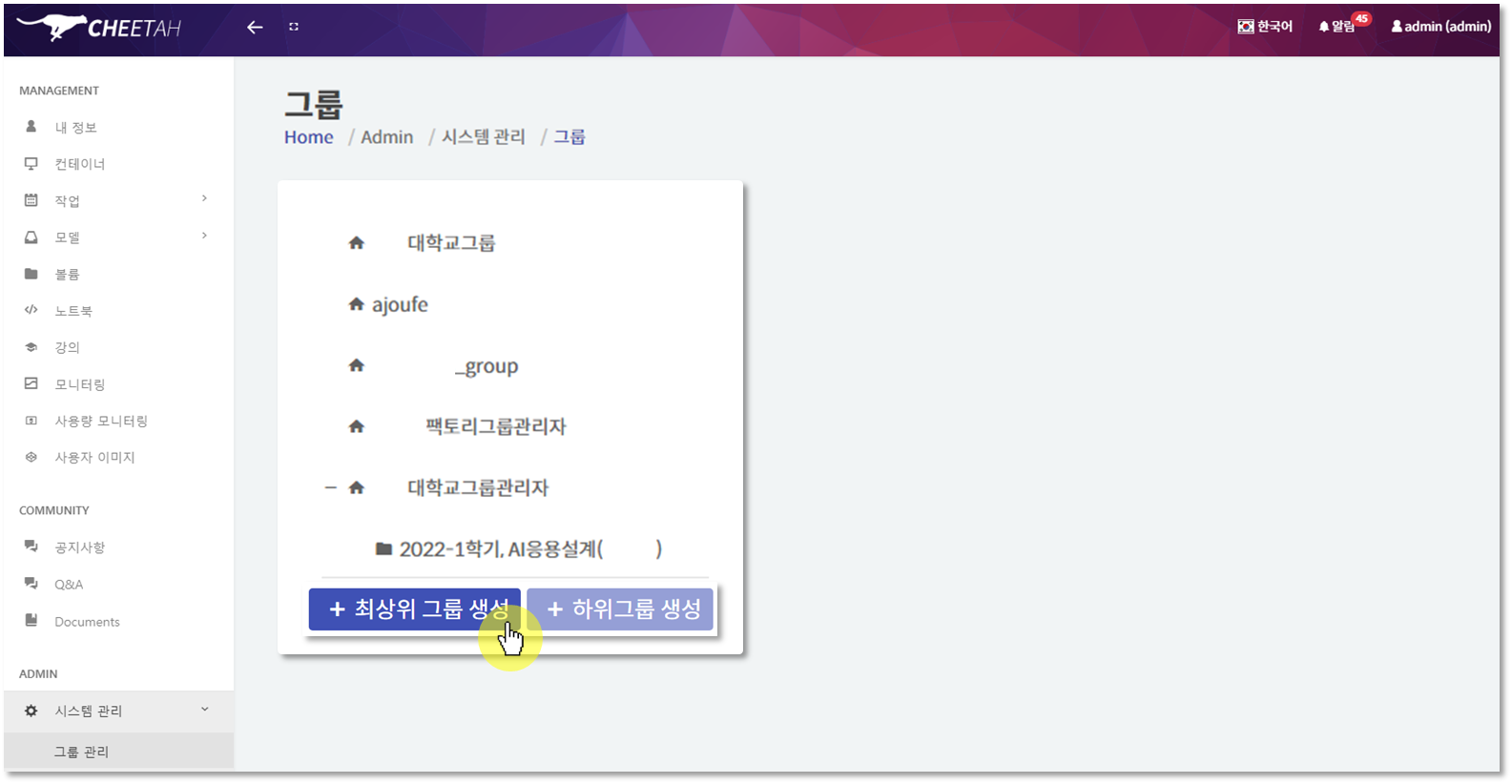This screenshot has height=784, width=1512.
Task: Collapse 대학교그룹관리자 with minus toggle
Action: 330,487
